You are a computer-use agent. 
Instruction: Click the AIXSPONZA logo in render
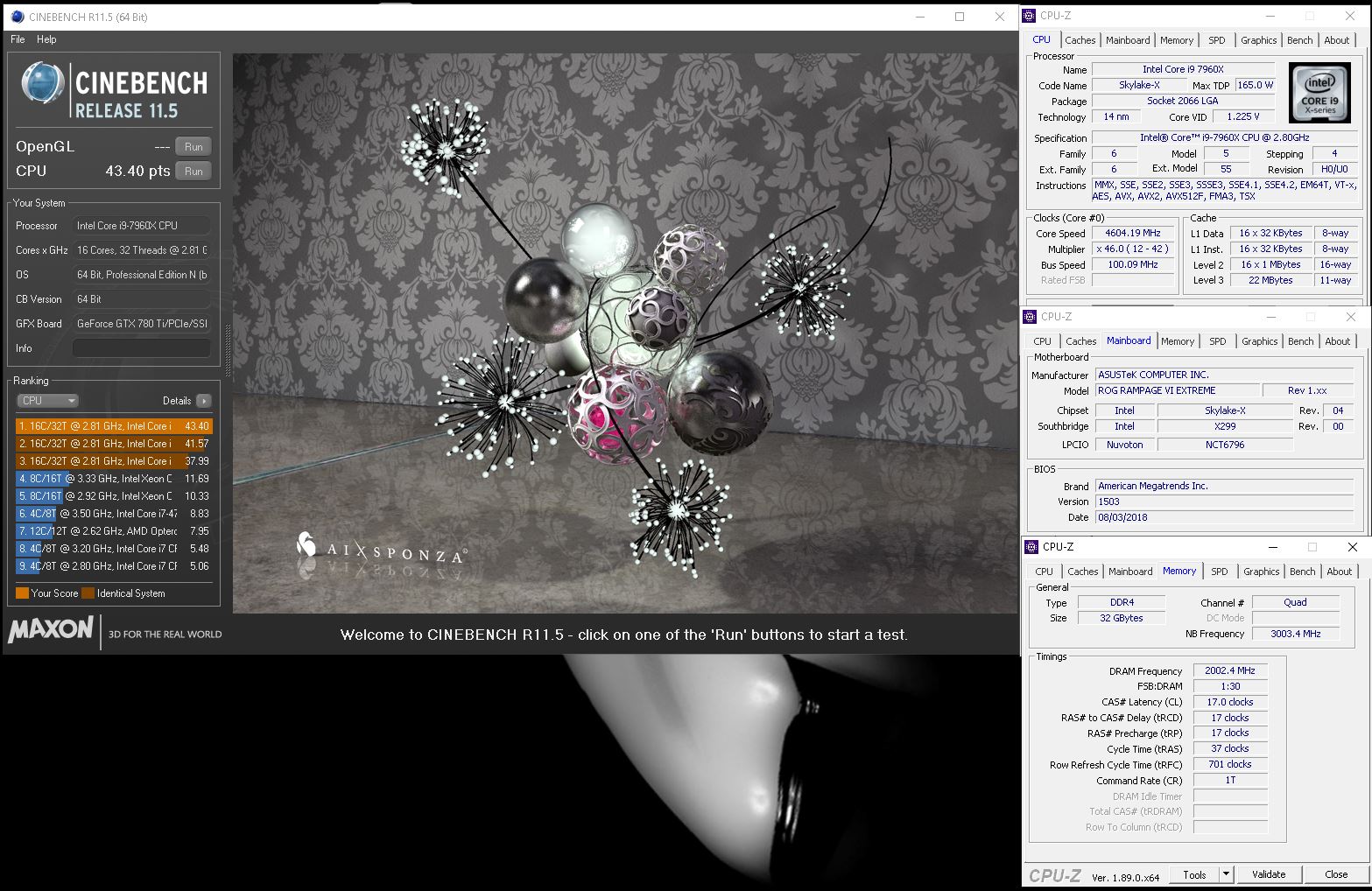pos(381,550)
